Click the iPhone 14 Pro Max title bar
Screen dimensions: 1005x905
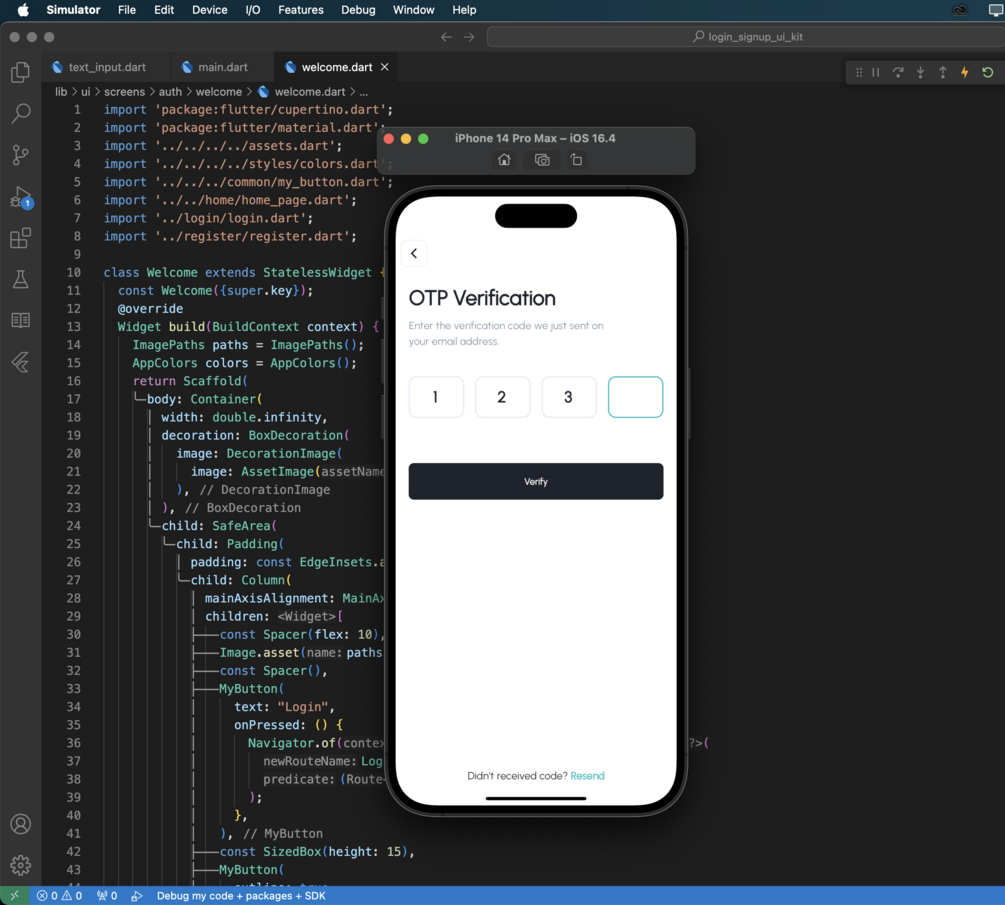pyautogui.click(x=535, y=138)
